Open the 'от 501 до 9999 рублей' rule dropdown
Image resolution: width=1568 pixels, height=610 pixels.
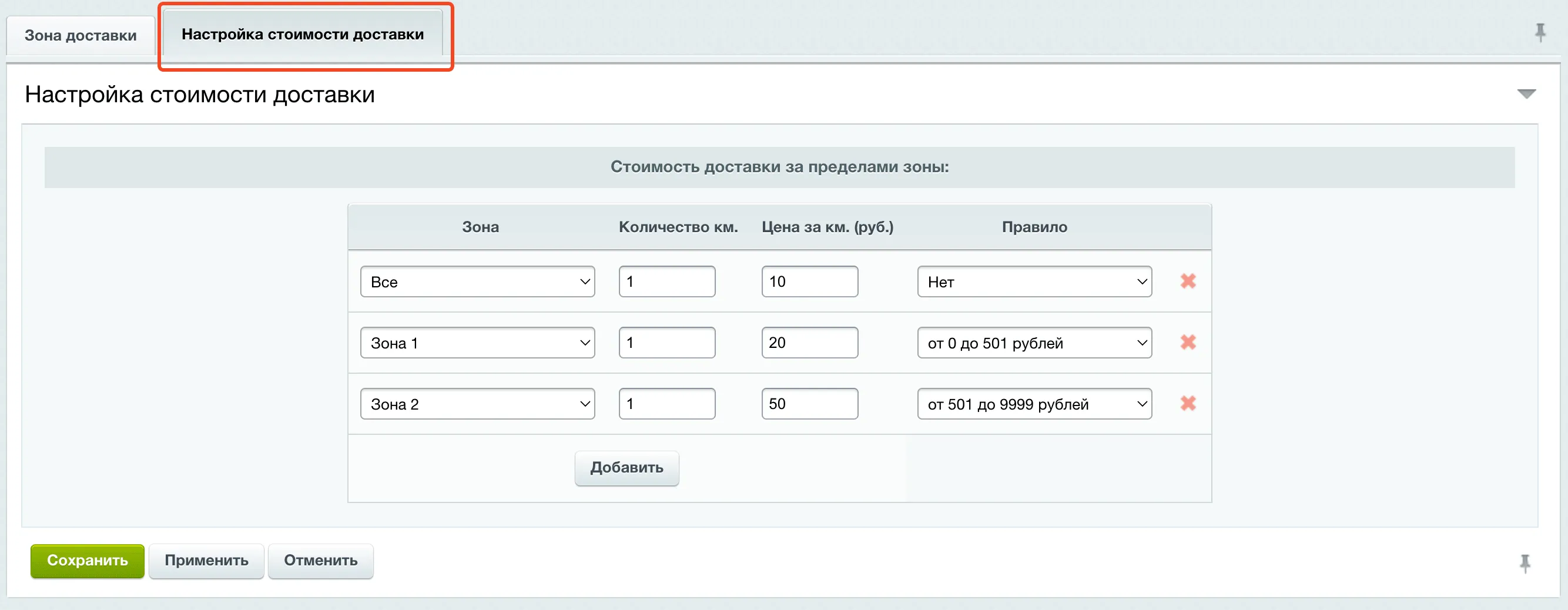click(1034, 404)
